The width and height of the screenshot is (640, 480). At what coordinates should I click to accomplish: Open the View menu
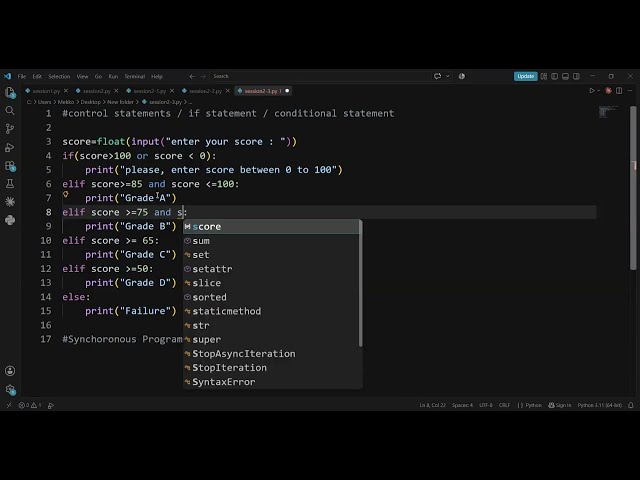82,76
